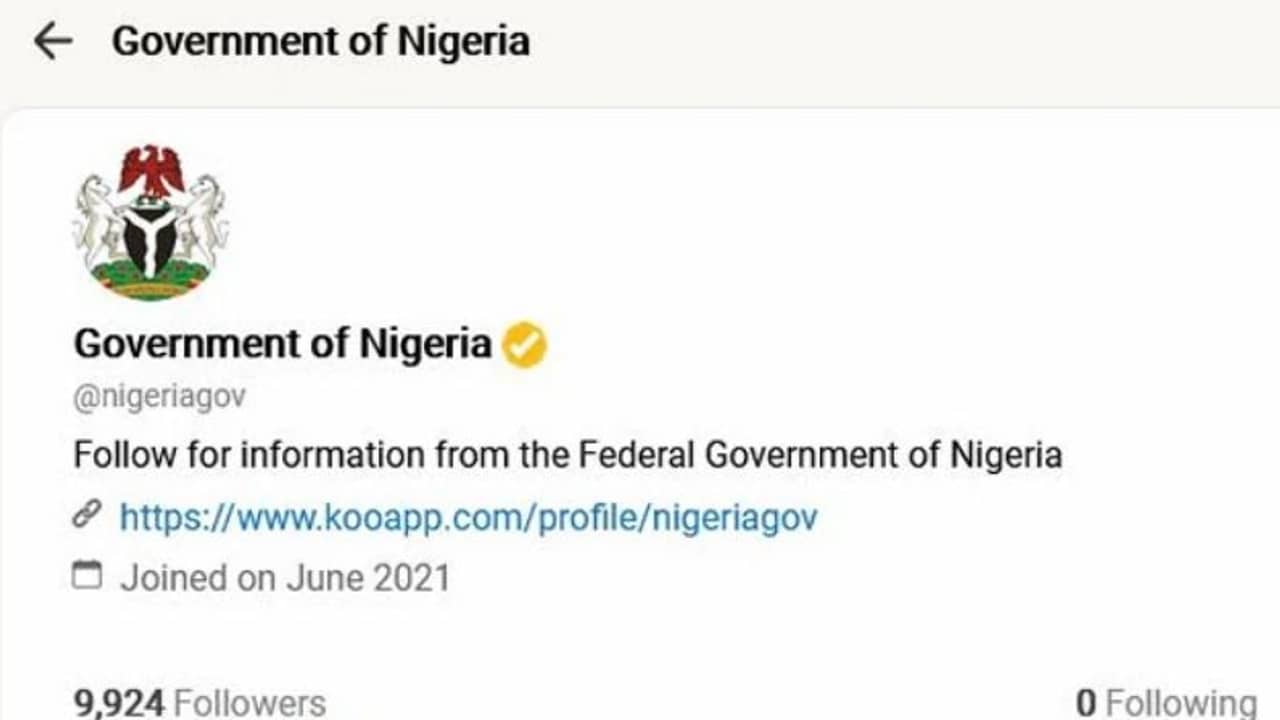This screenshot has width=1280, height=720.
Task: Open the Following list
Action: point(1180,703)
